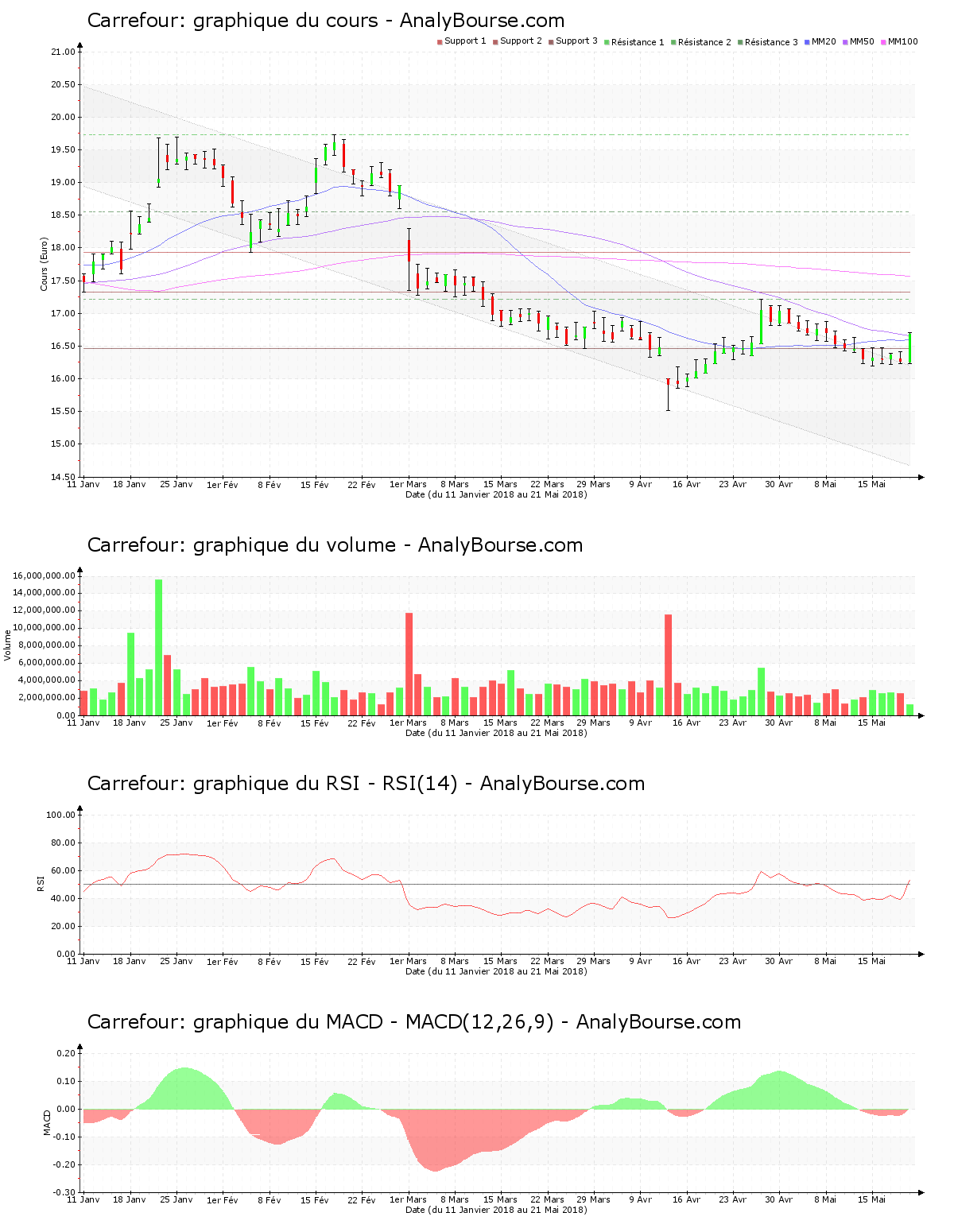The height and width of the screenshot is (1232, 954).
Task: Click the MM100 legend color square
Action: 883,42
